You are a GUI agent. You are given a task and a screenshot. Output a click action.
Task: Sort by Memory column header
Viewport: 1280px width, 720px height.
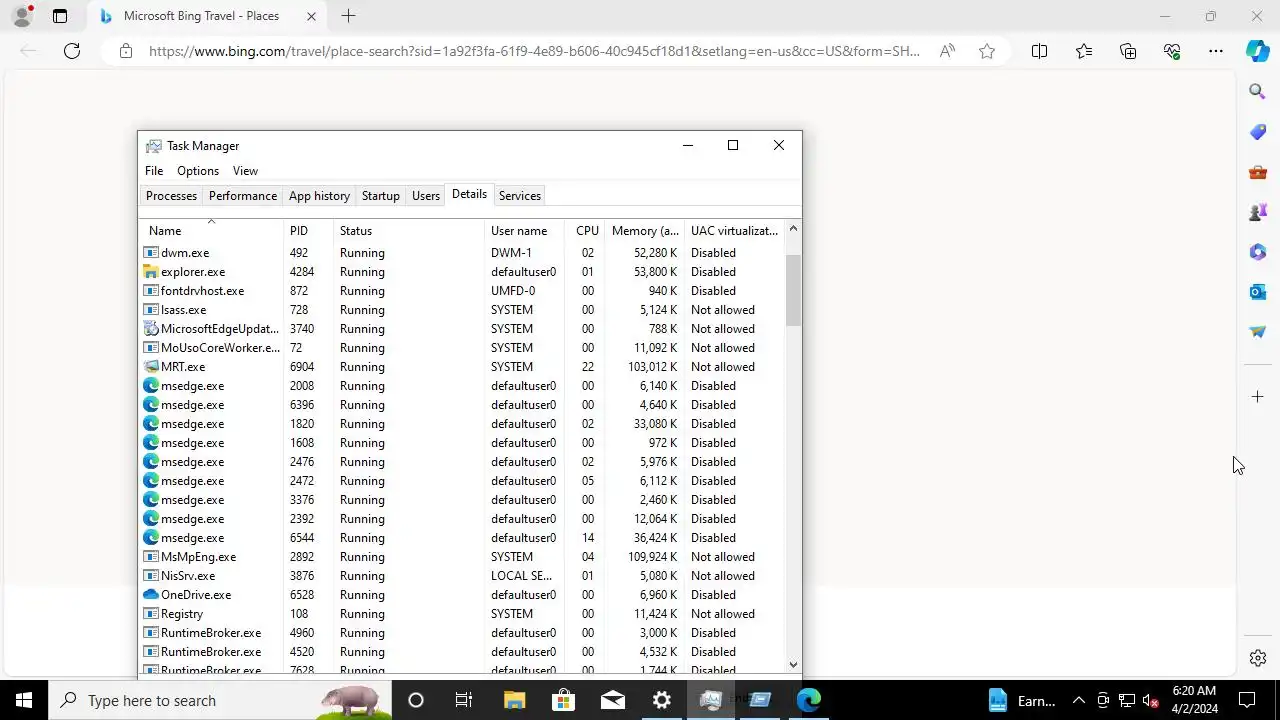645,231
